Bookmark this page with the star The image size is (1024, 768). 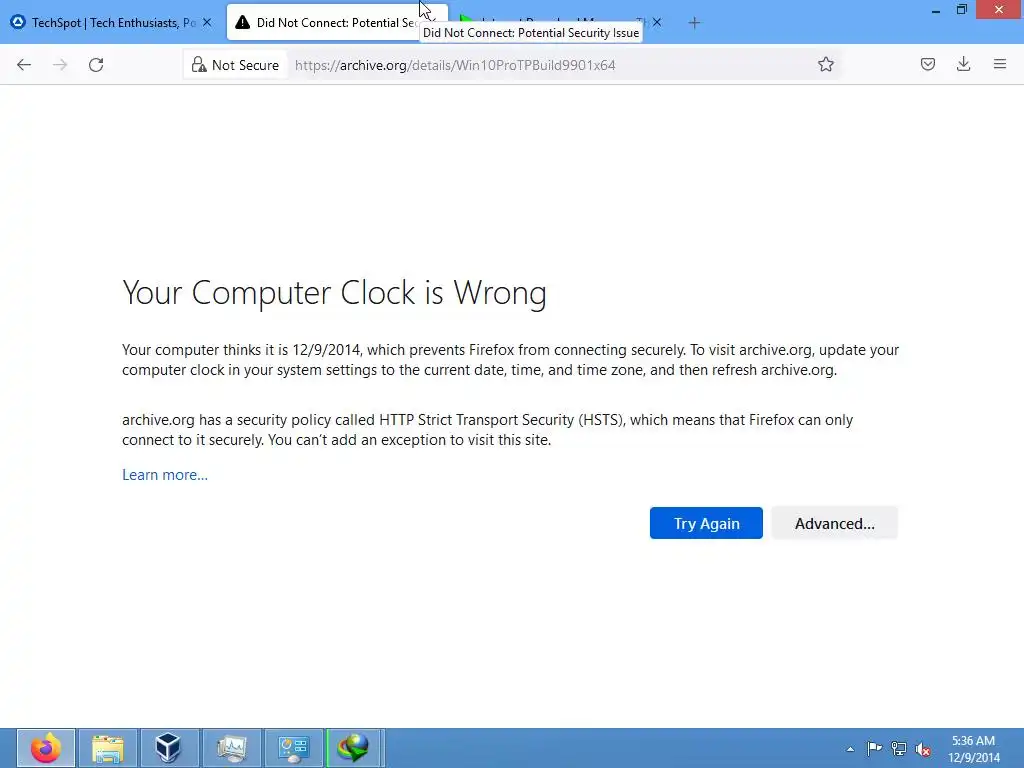pos(825,65)
